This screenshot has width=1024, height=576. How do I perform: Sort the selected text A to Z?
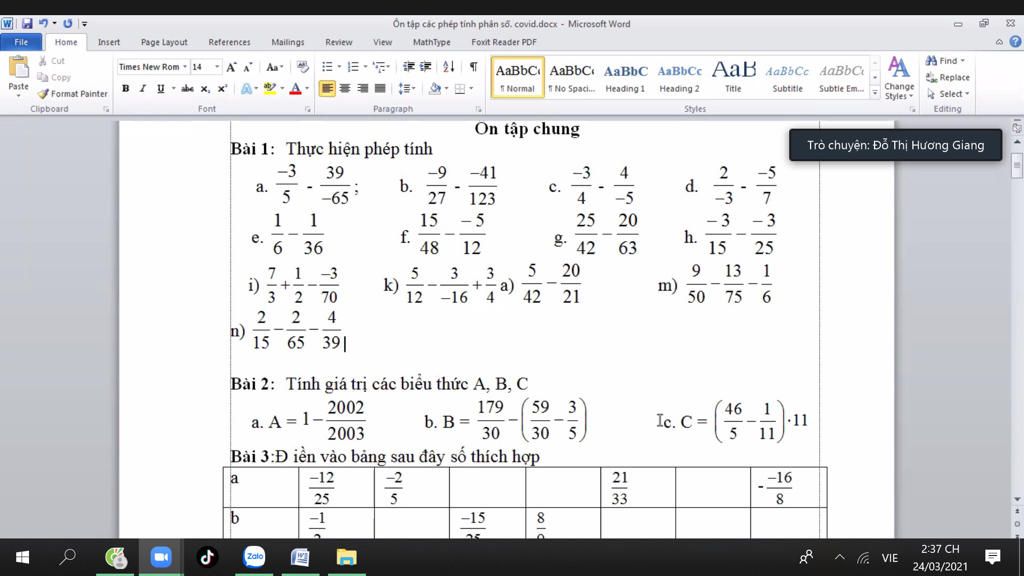point(449,67)
